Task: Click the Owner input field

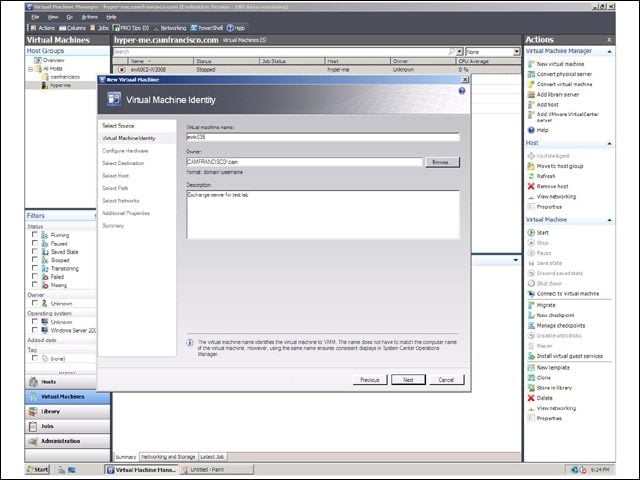Action: (304, 162)
